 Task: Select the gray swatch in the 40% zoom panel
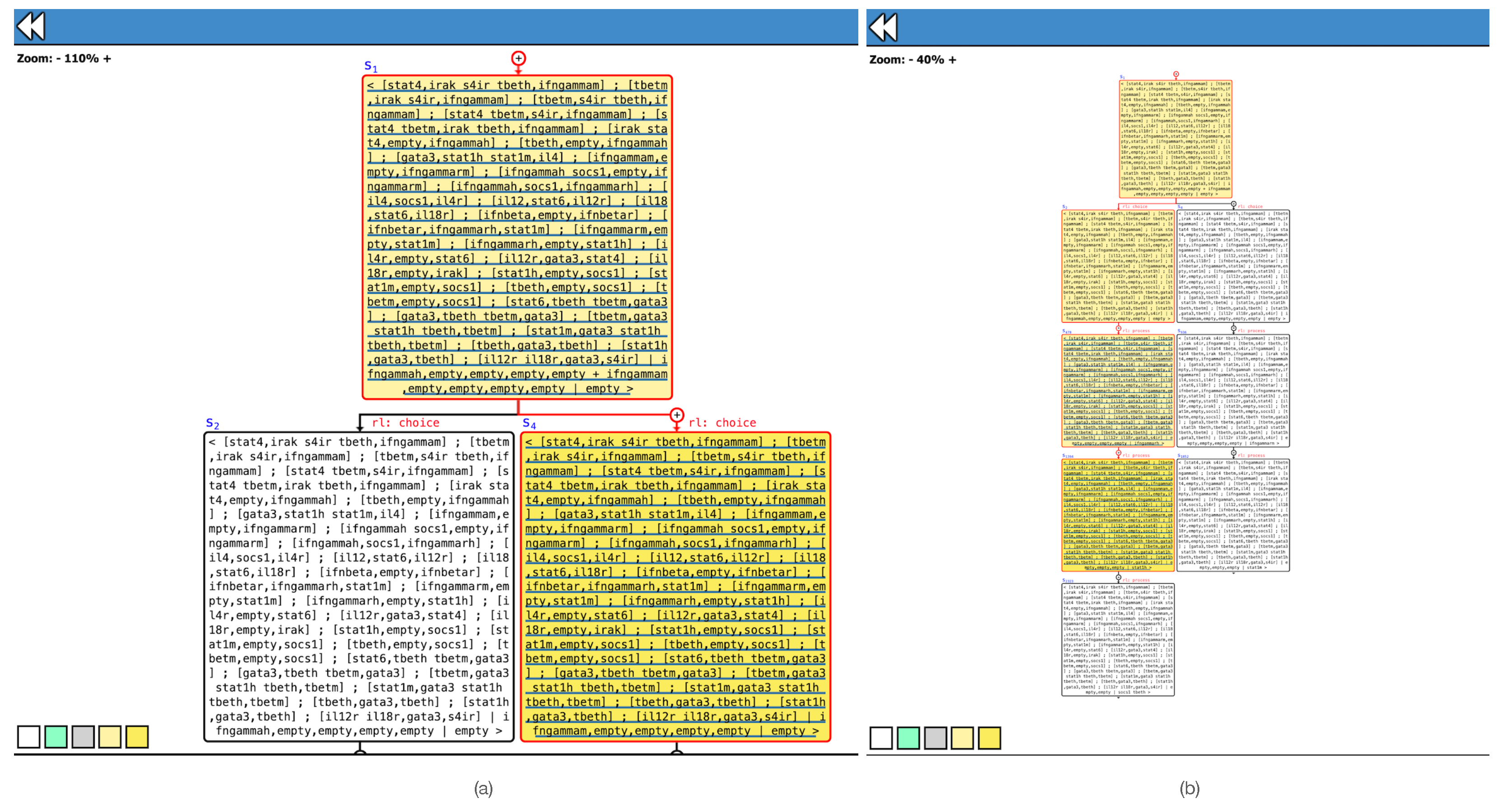click(935, 738)
